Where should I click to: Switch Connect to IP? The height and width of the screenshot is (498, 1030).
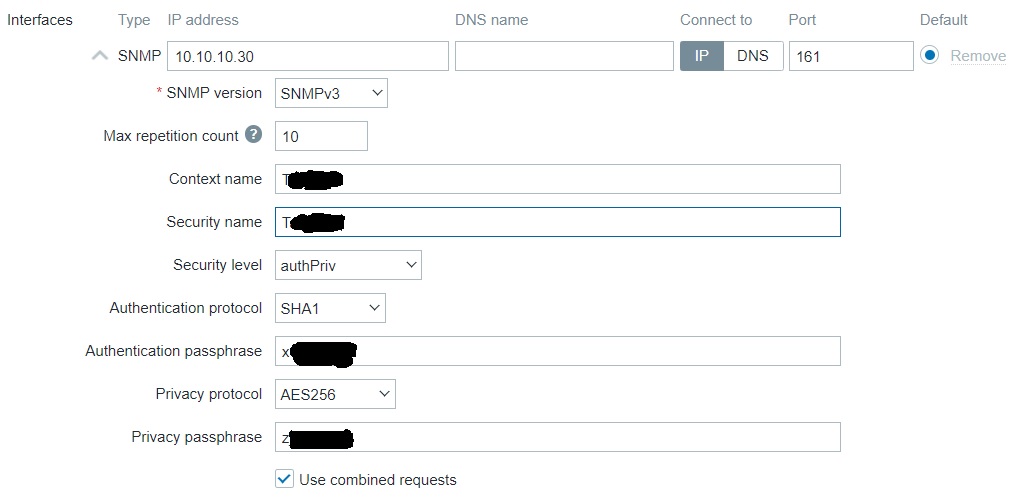(701, 56)
